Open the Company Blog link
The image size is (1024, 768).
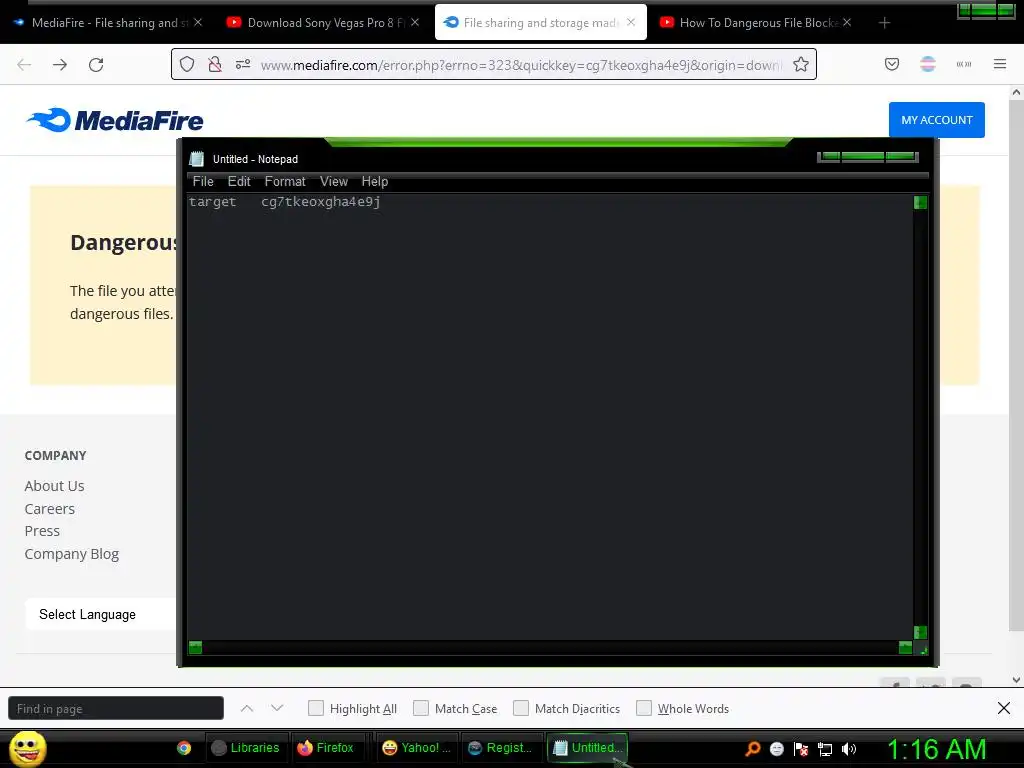coord(72,554)
